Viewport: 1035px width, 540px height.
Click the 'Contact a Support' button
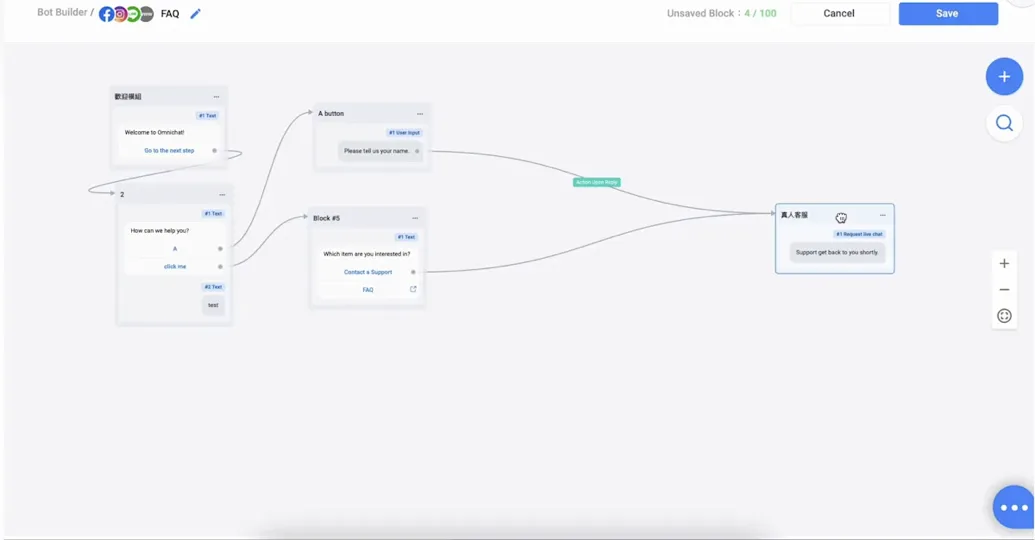point(368,272)
